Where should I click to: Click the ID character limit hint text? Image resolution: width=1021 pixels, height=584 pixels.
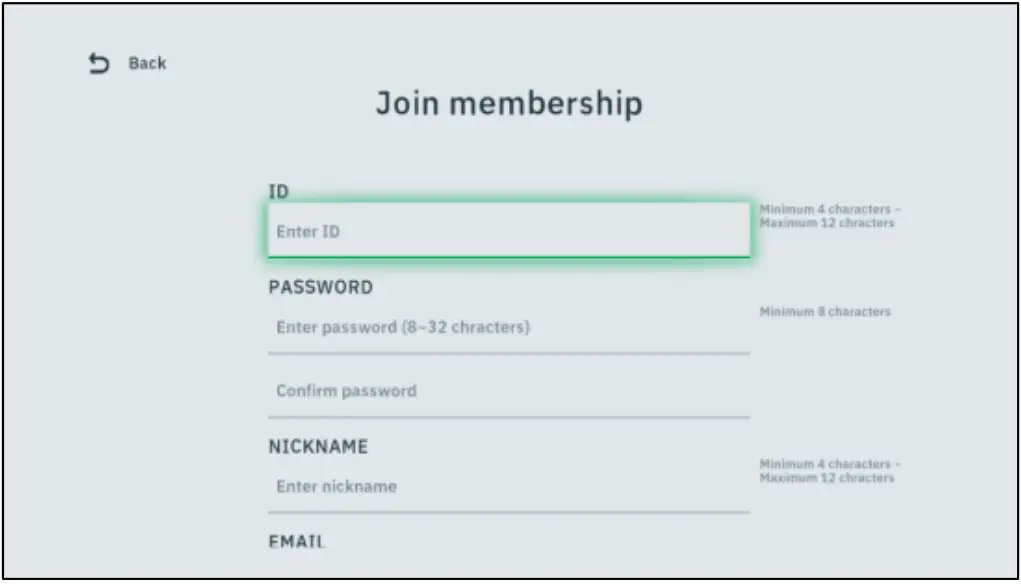[x=830, y=217]
